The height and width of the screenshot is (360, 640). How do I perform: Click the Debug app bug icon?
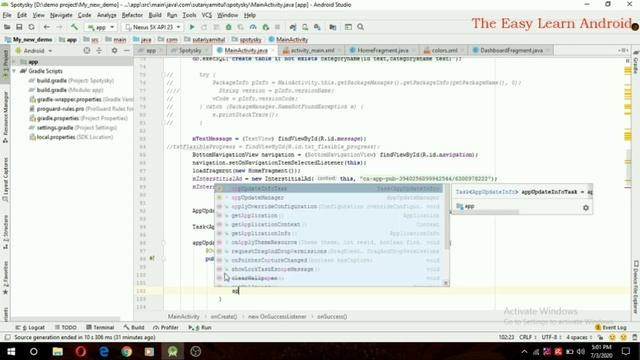point(229,27)
